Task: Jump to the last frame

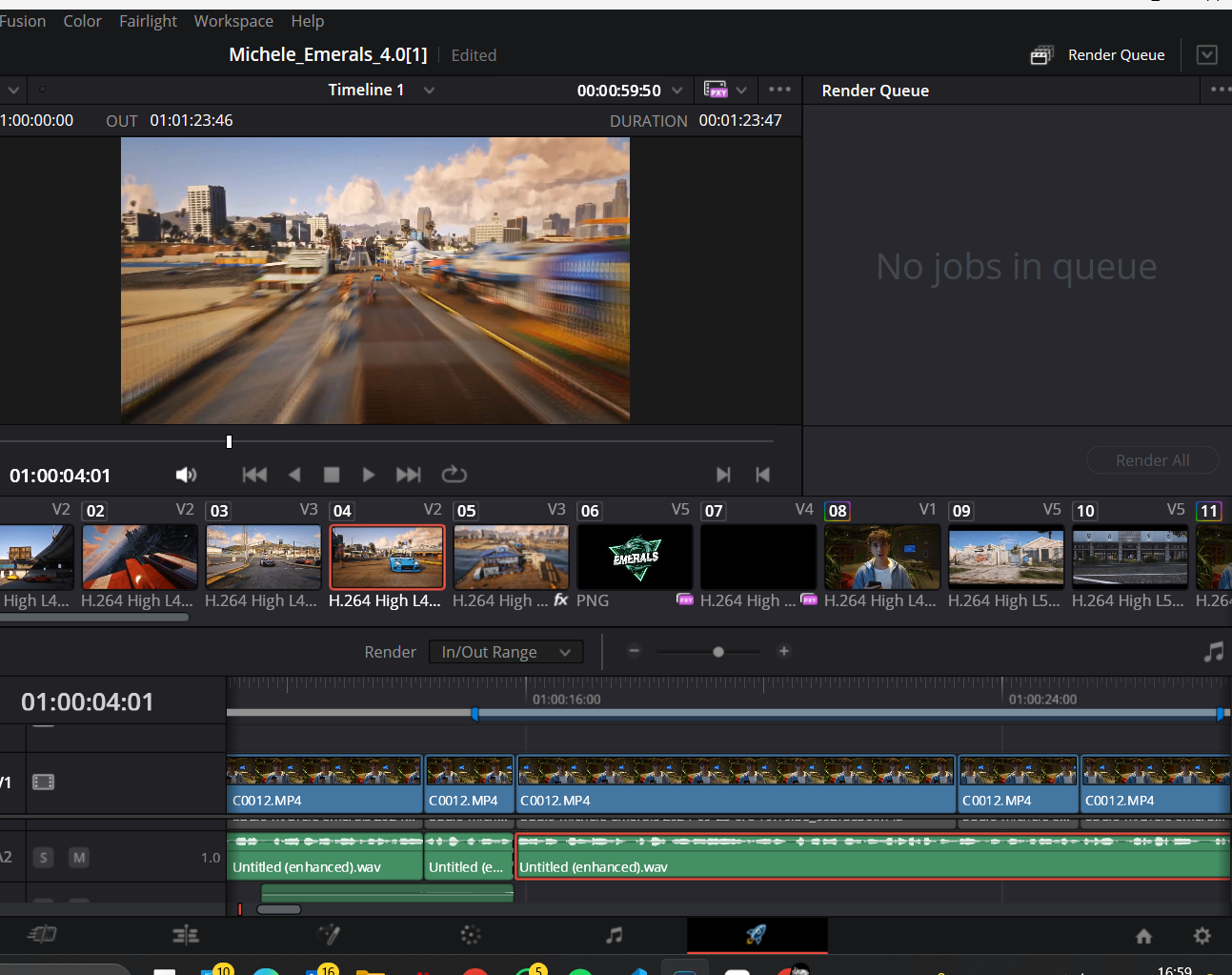Action: [409, 475]
